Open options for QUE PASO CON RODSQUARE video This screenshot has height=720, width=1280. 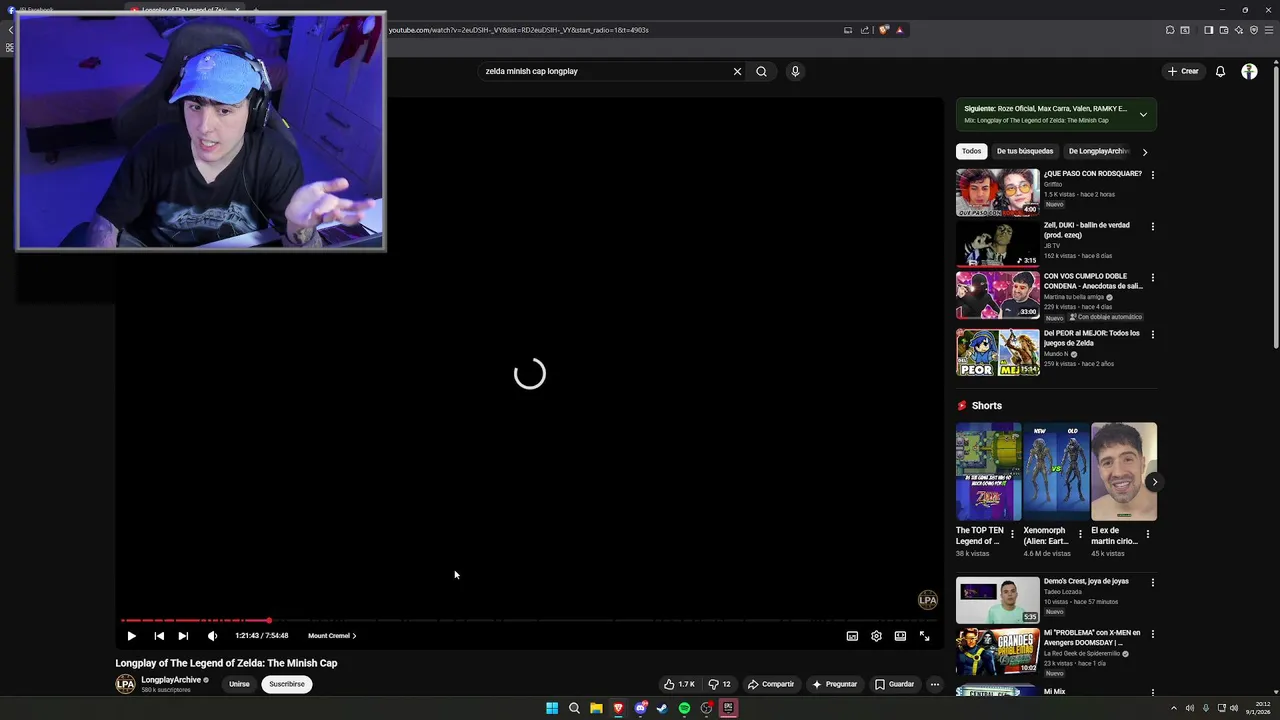coord(1152,175)
